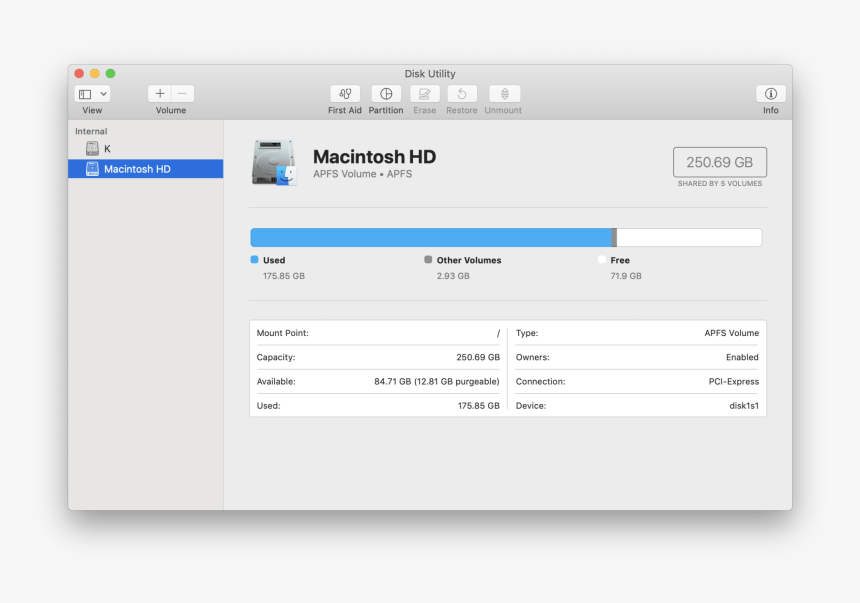Click the storage usage bar
The height and width of the screenshot is (603, 860).
click(505, 237)
